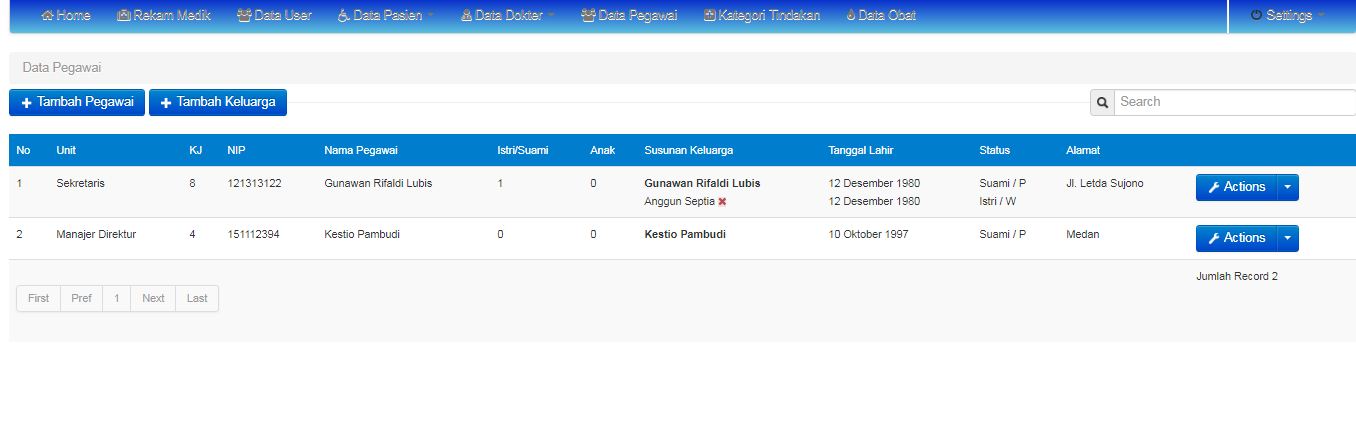The height and width of the screenshot is (430, 1356).
Task: Click the Nama Pegawai column header
Action: (361, 150)
